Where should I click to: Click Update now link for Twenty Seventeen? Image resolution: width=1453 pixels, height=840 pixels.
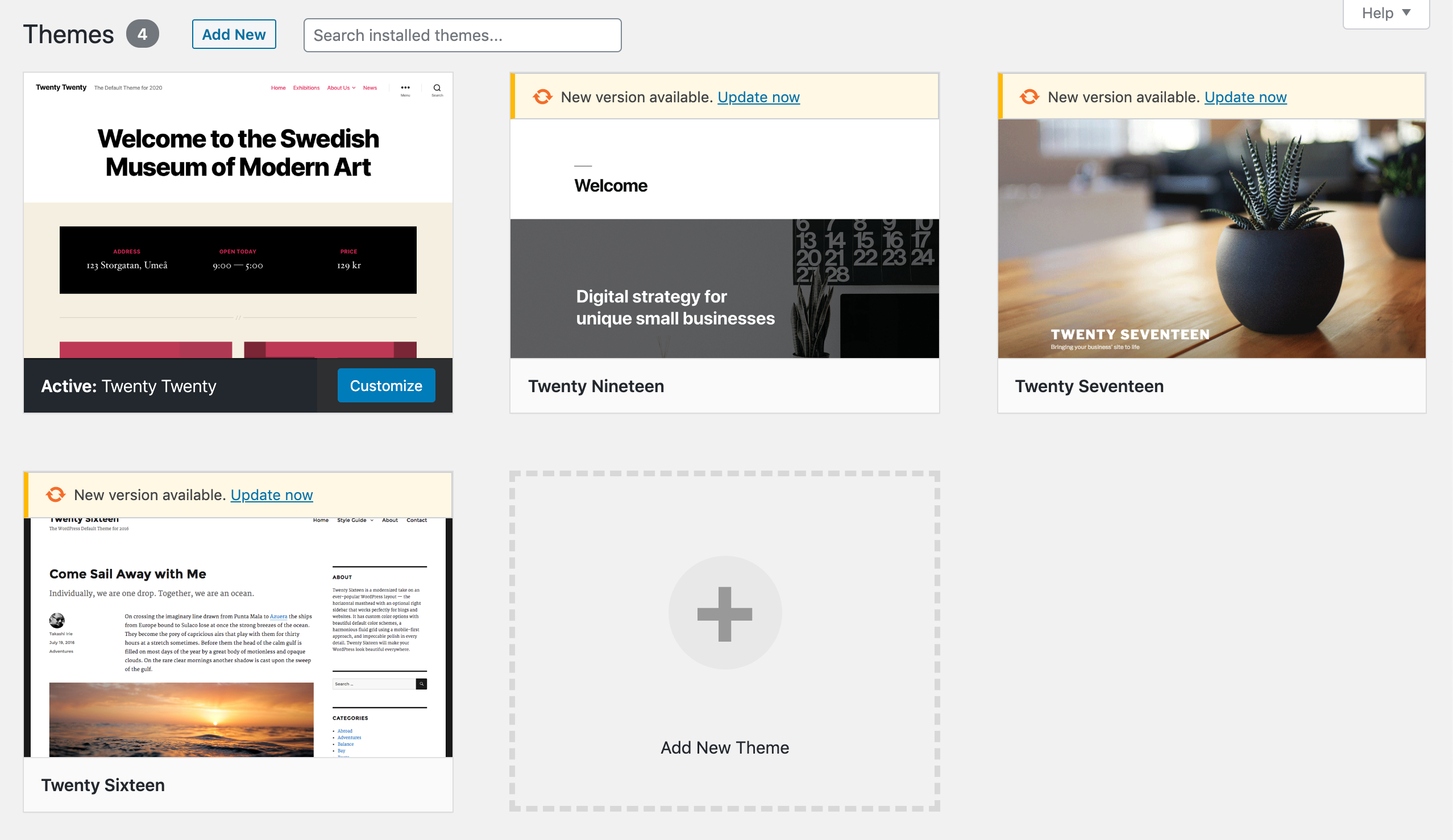[1245, 97]
